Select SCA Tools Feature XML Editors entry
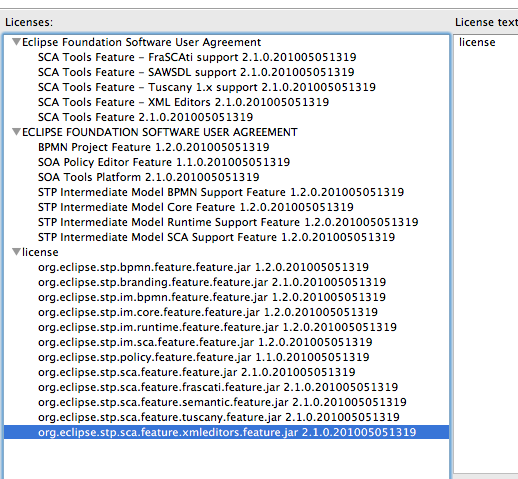518x479 pixels. (x=183, y=102)
